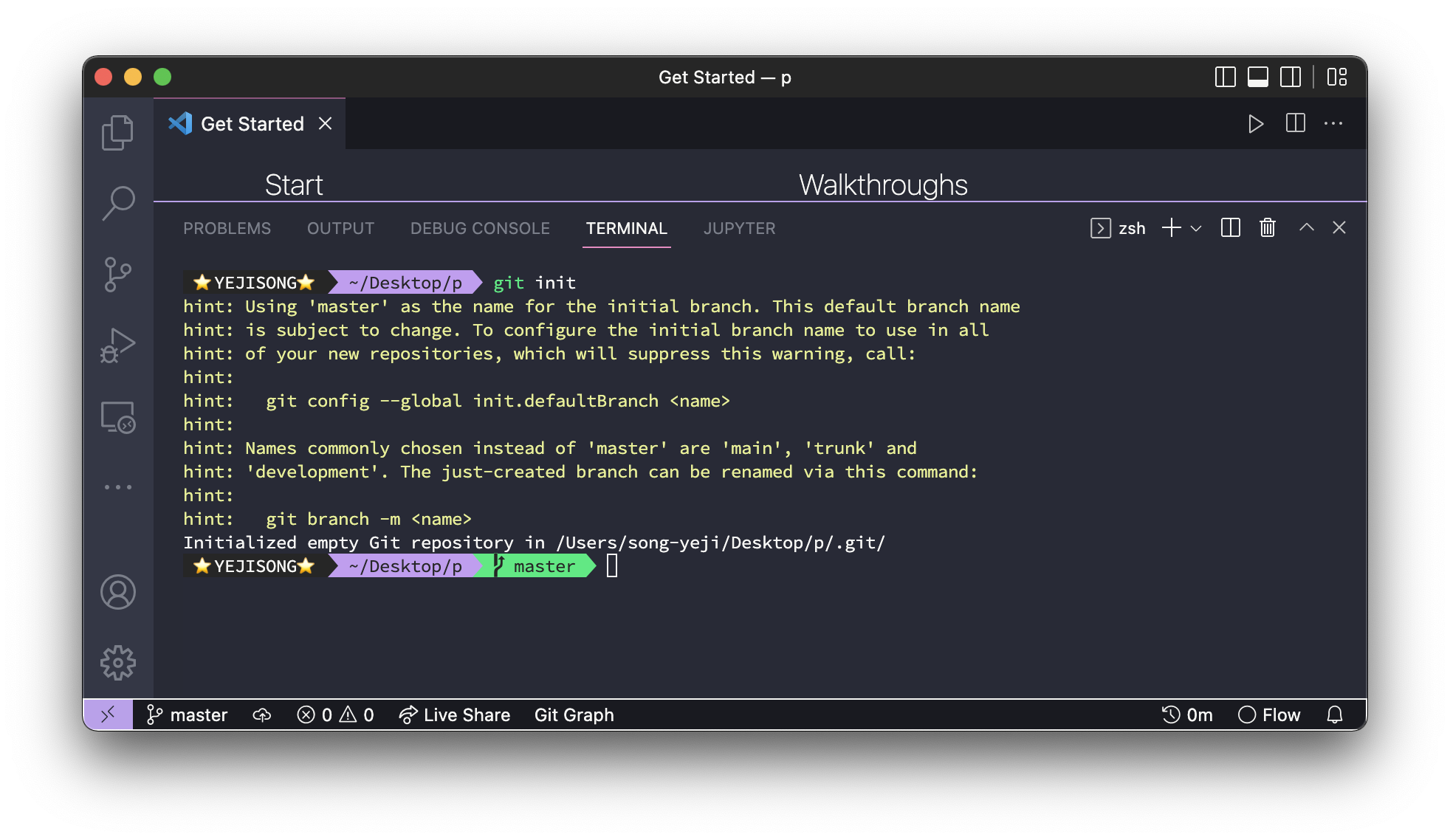Open the Source Control view
The height and width of the screenshot is (840, 1450).
[x=117, y=274]
